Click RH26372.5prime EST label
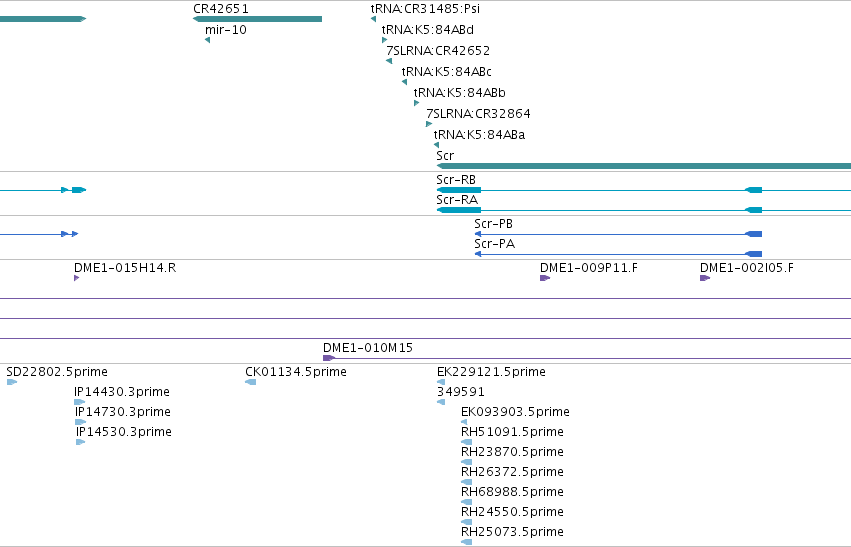Viewport: 851px width, 547px height. click(x=512, y=472)
